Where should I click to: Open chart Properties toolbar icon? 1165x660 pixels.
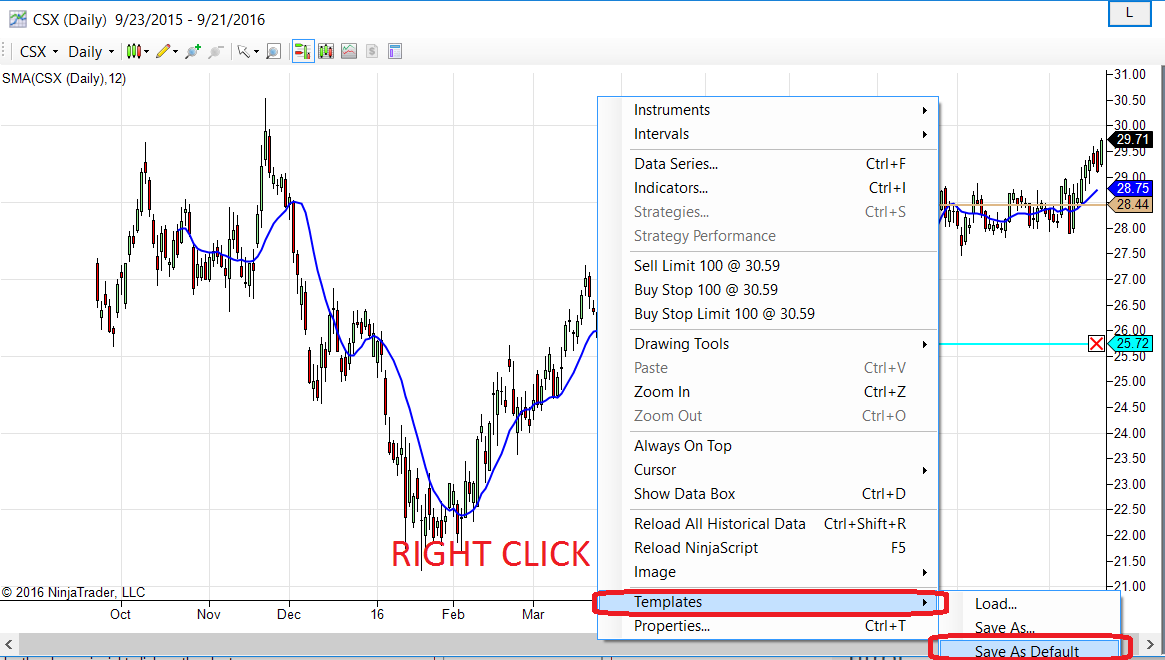[x=395, y=51]
